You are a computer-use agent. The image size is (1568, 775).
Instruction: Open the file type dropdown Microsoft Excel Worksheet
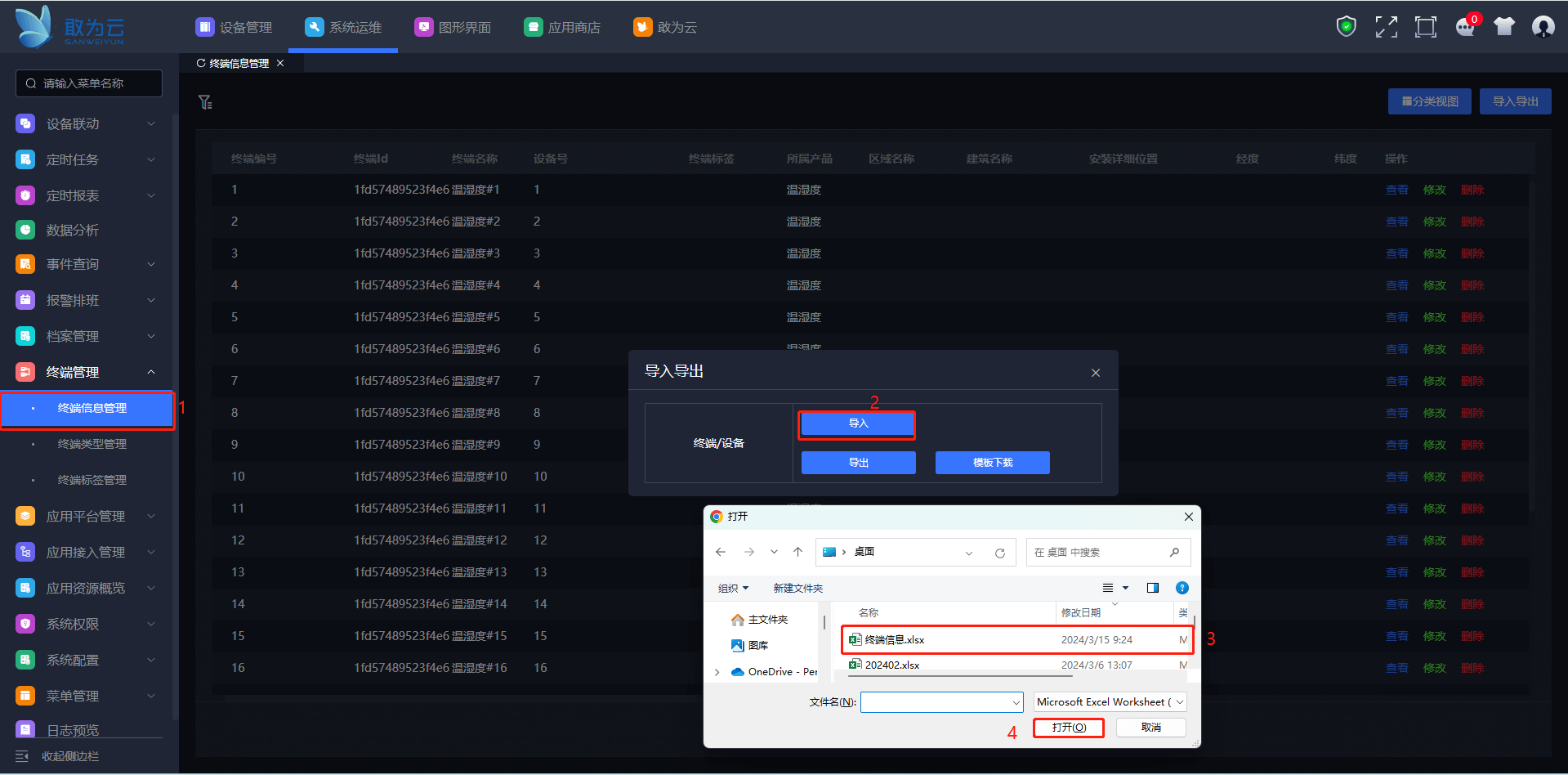[1110, 701]
